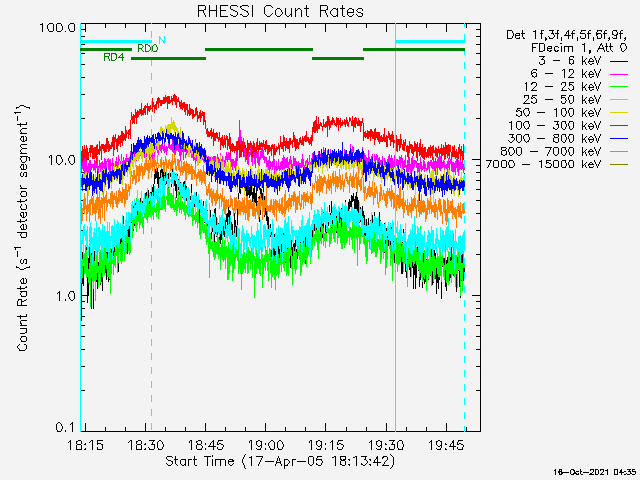Click the '19:15' time axis label
Screen dimensions: 640x480
click(x=326, y=445)
